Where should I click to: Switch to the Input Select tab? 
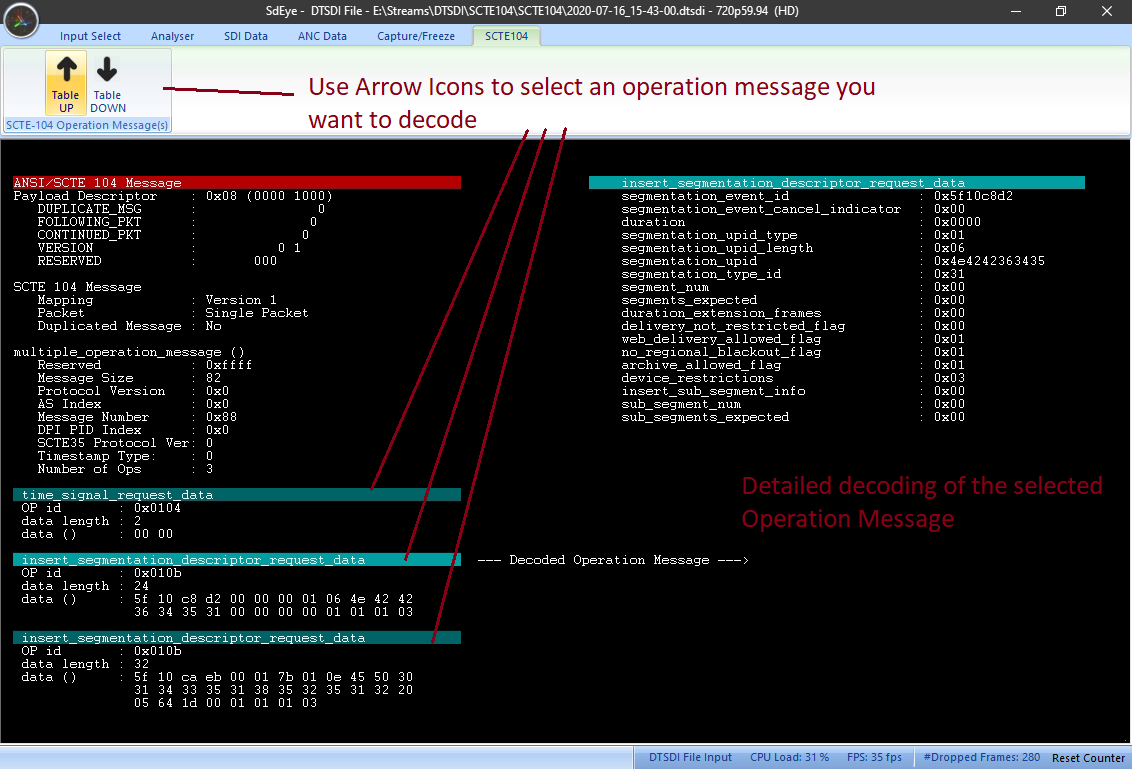[x=90, y=36]
